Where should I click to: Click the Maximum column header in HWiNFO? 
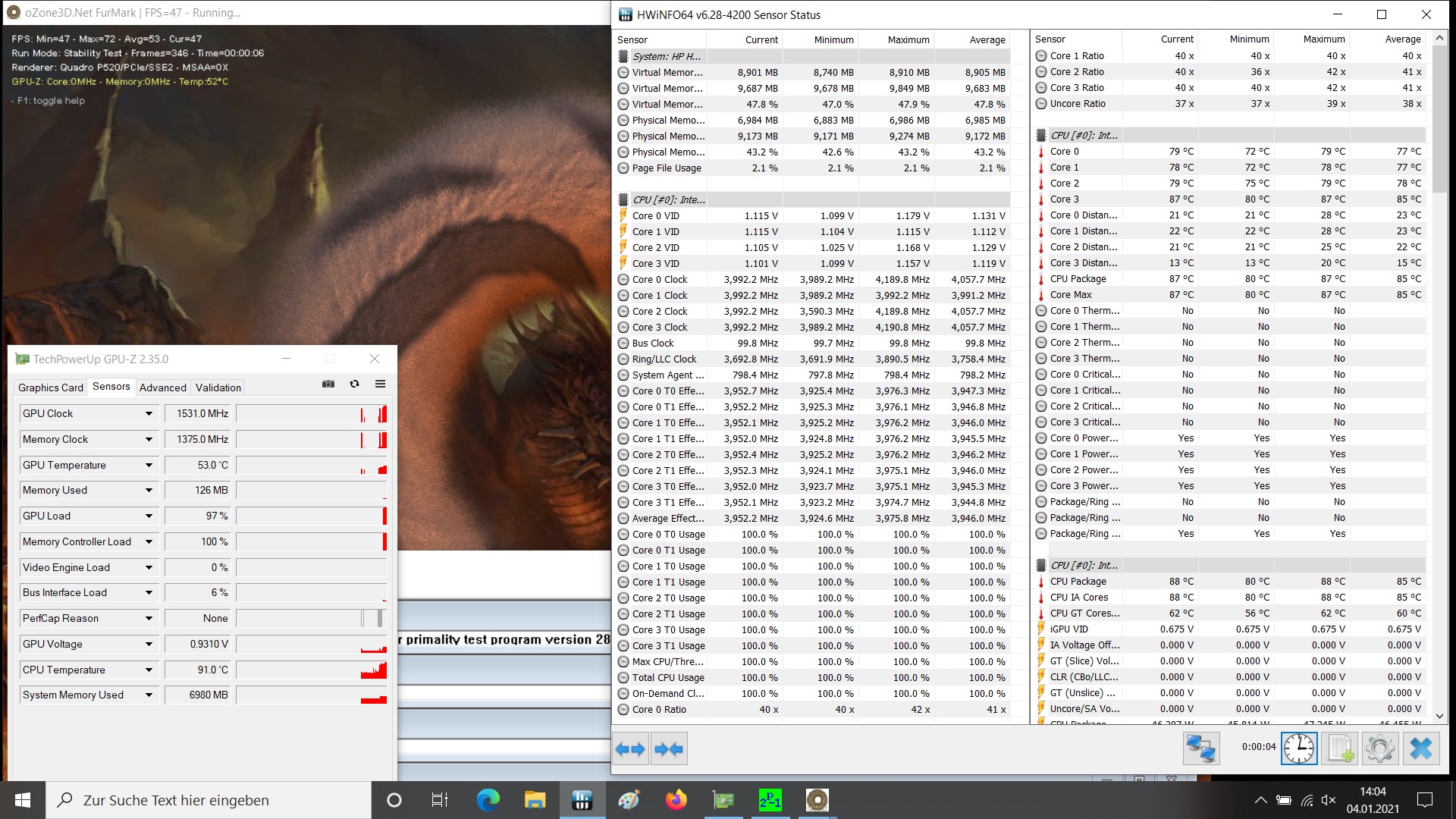pos(908,40)
